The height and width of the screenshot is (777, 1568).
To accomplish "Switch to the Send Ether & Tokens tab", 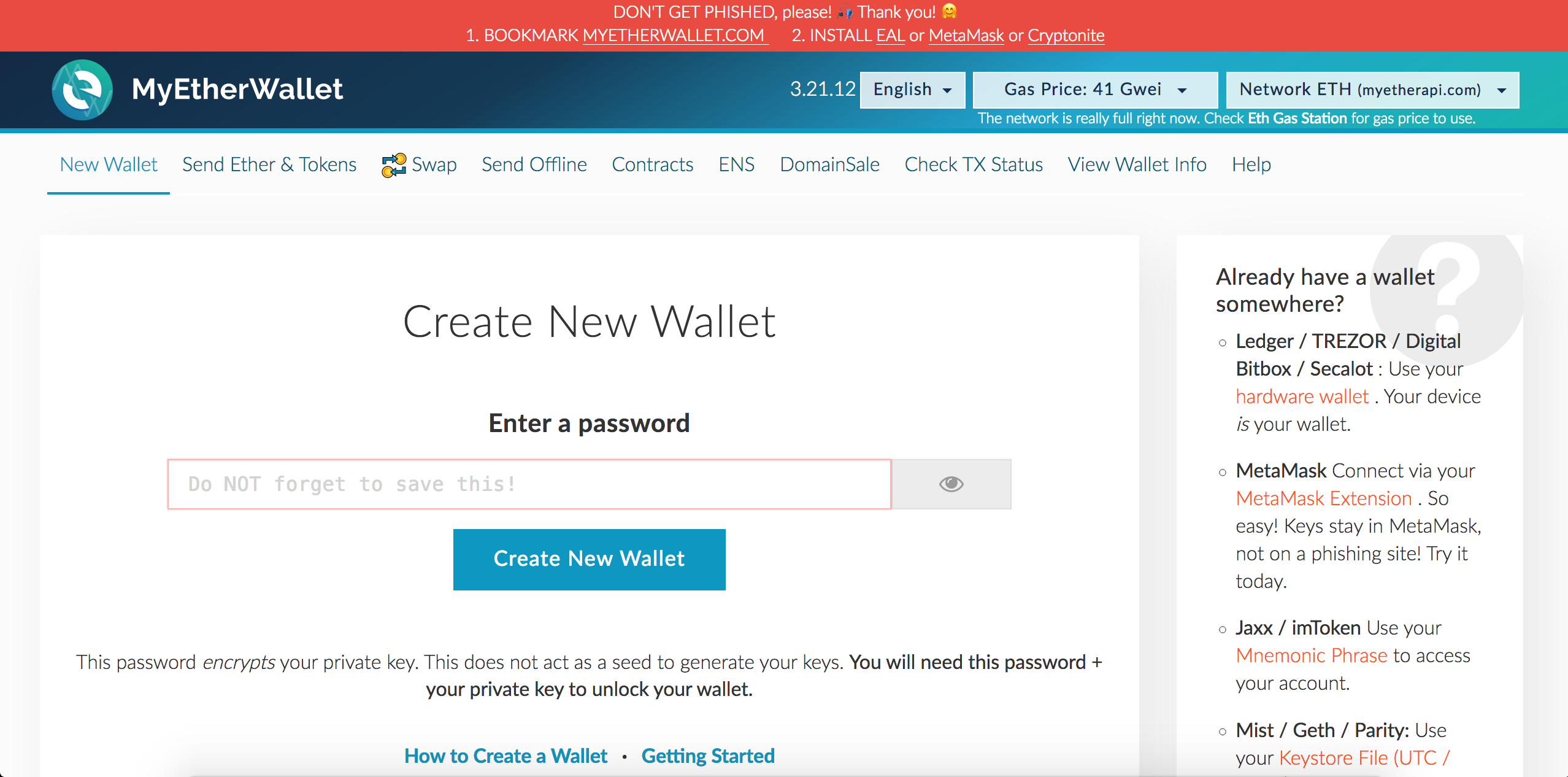I will point(269,164).
